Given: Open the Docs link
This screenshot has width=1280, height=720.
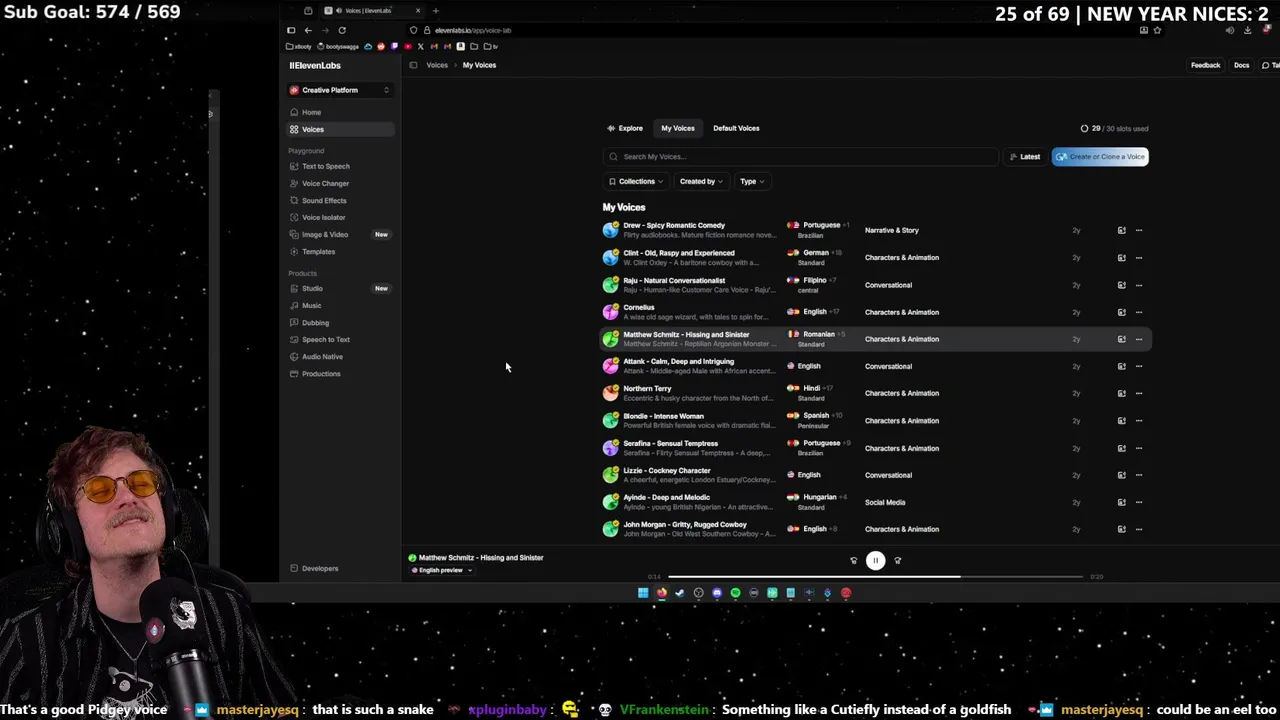Looking at the screenshot, I should click(x=1241, y=65).
